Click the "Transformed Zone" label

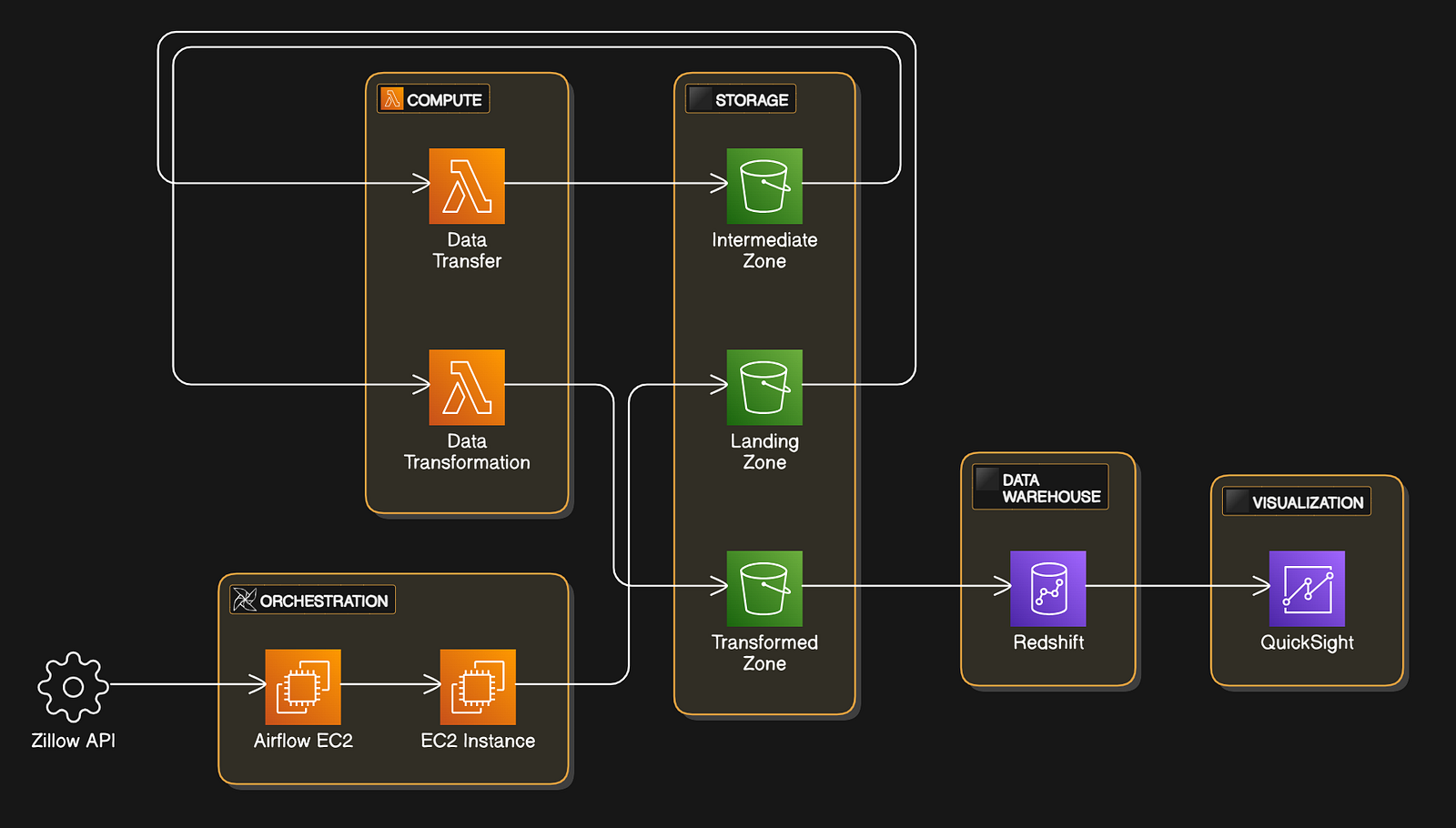point(764,652)
